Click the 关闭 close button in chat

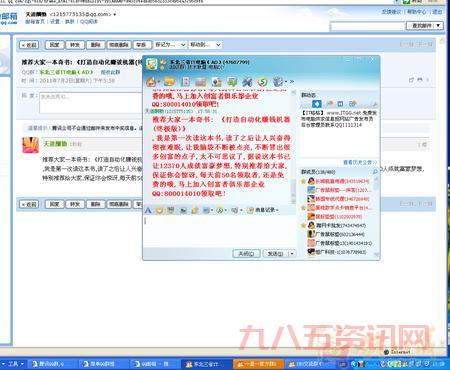[246, 254]
